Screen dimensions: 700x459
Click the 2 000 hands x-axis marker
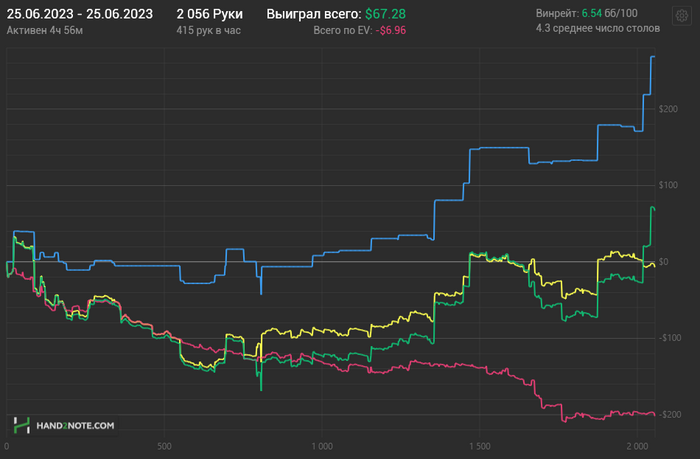tap(637, 446)
